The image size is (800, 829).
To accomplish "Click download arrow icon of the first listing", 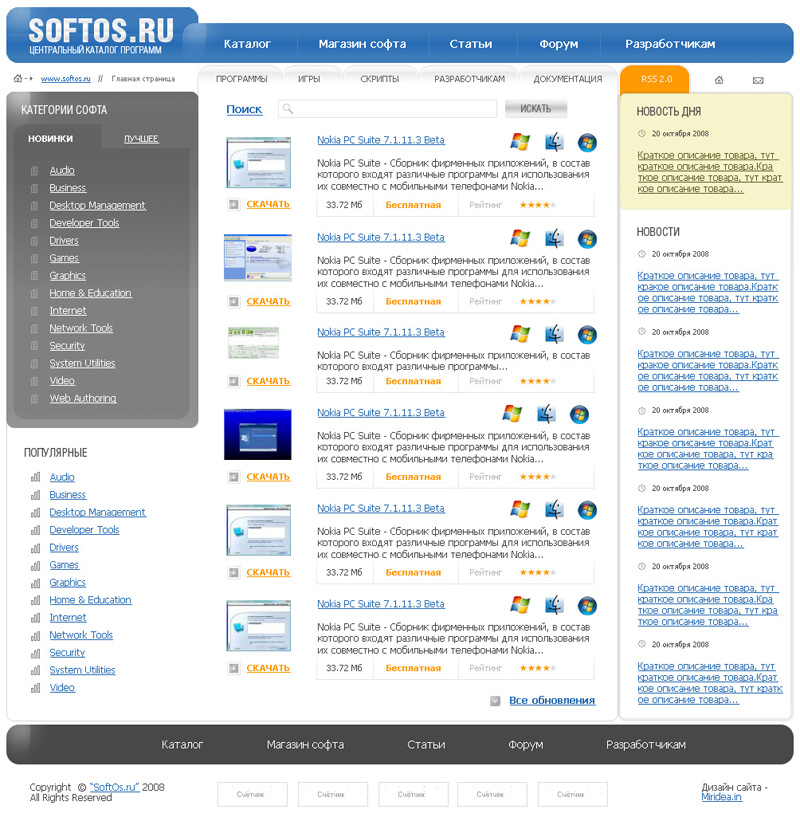I will click(233, 205).
